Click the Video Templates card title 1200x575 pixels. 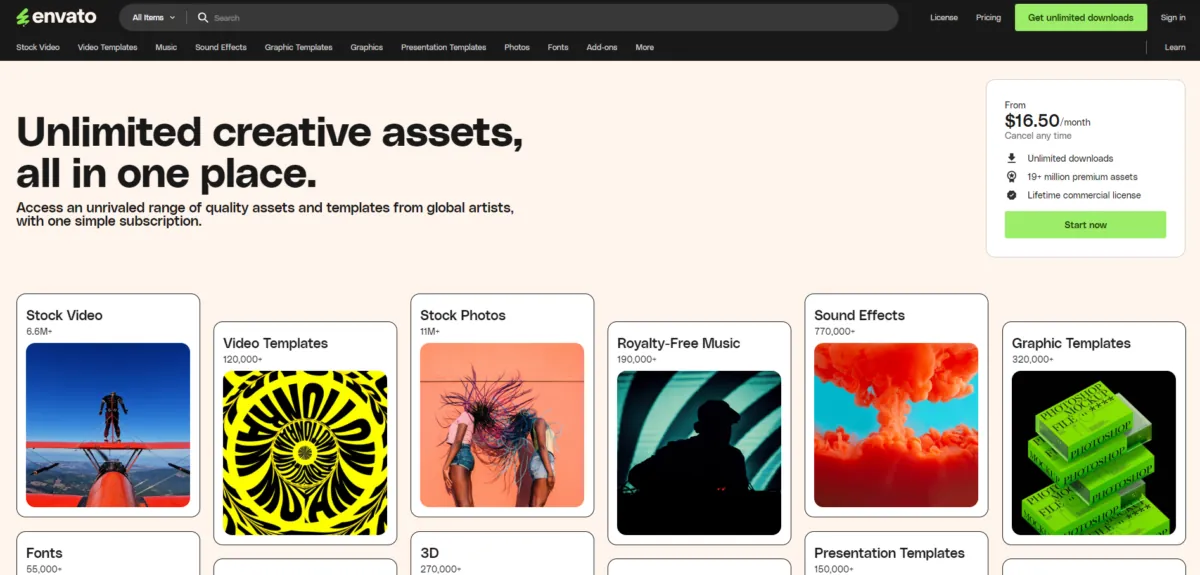point(275,343)
